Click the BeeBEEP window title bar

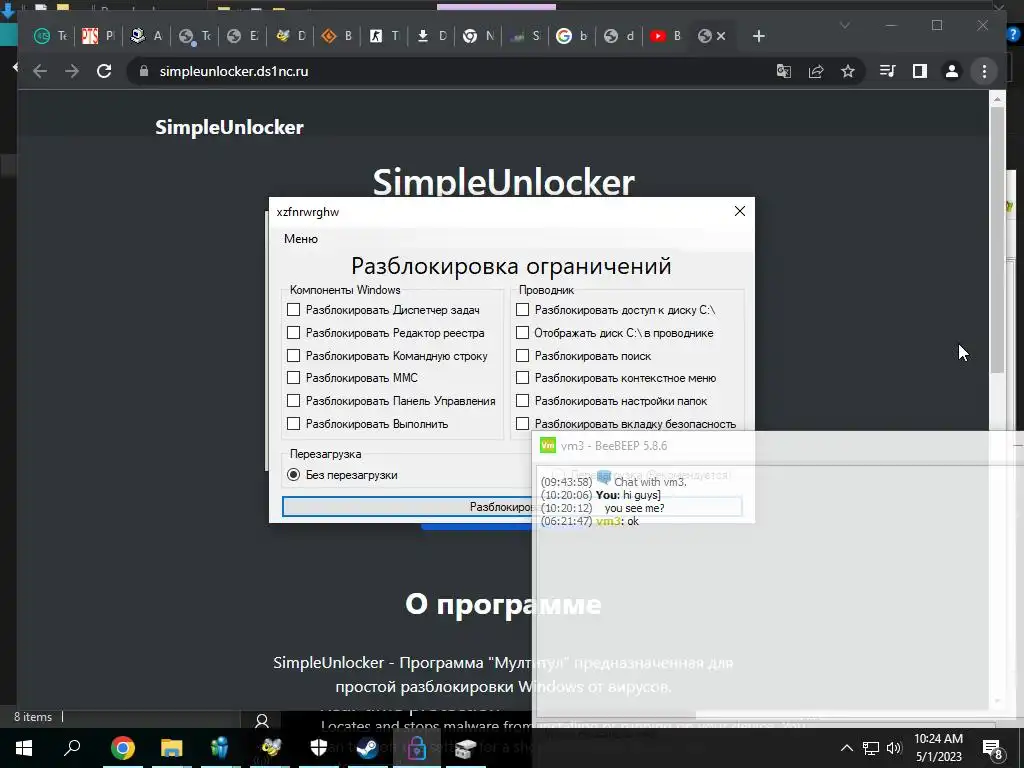tap(777, 445)
